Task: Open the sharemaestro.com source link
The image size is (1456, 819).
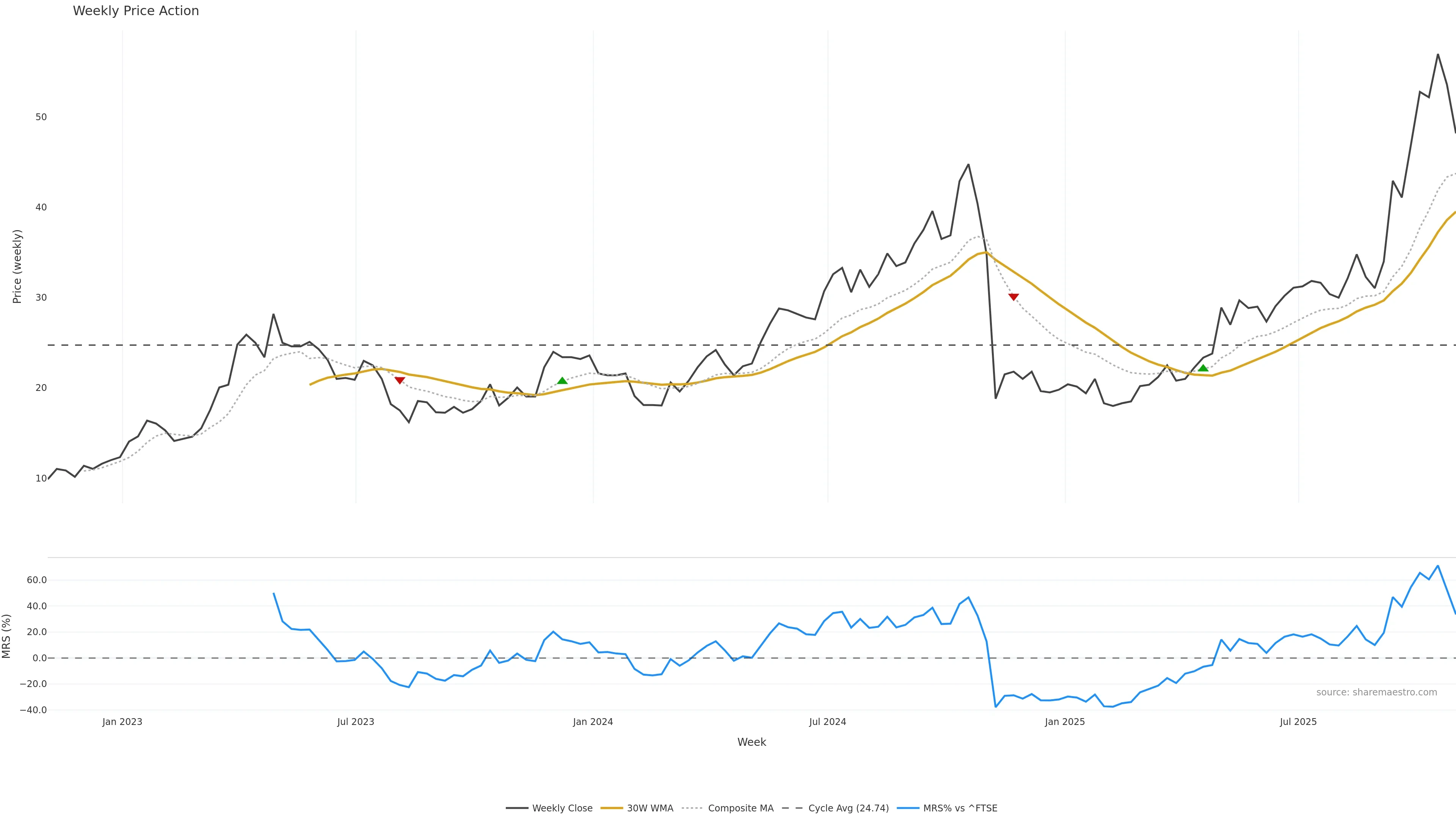Action: pyautogui.click(x=1376, y=692)
